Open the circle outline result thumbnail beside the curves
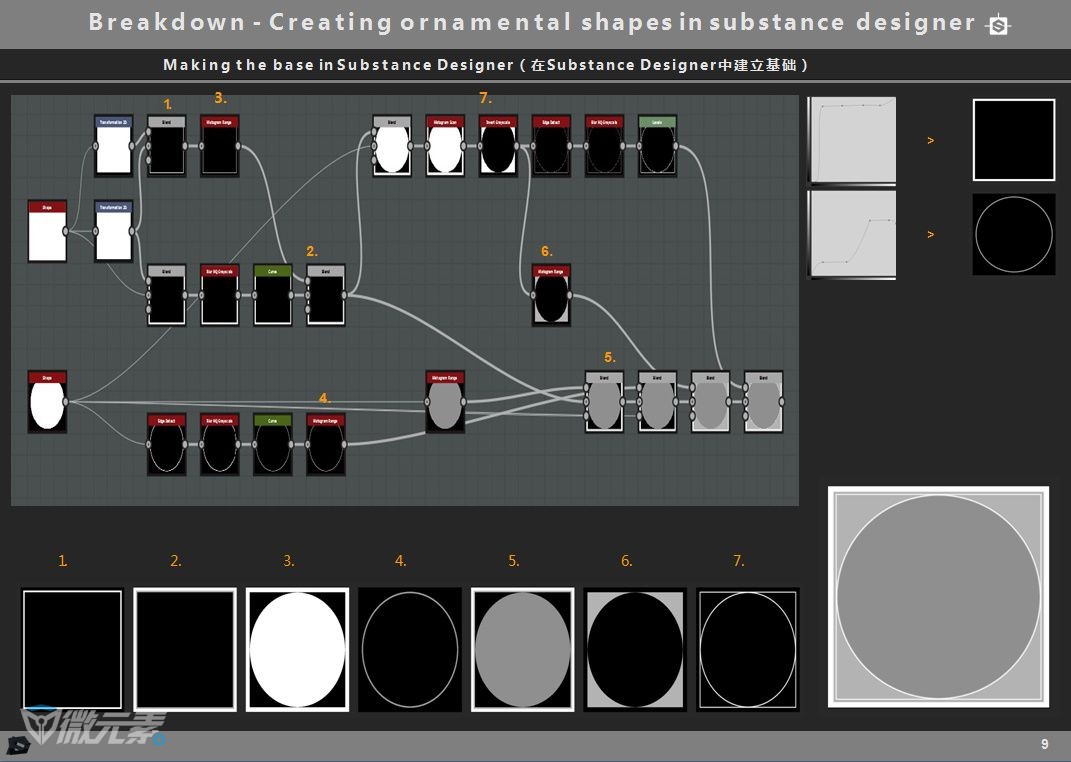Viewport: 1071px width, 762px height. [1014, 234]
